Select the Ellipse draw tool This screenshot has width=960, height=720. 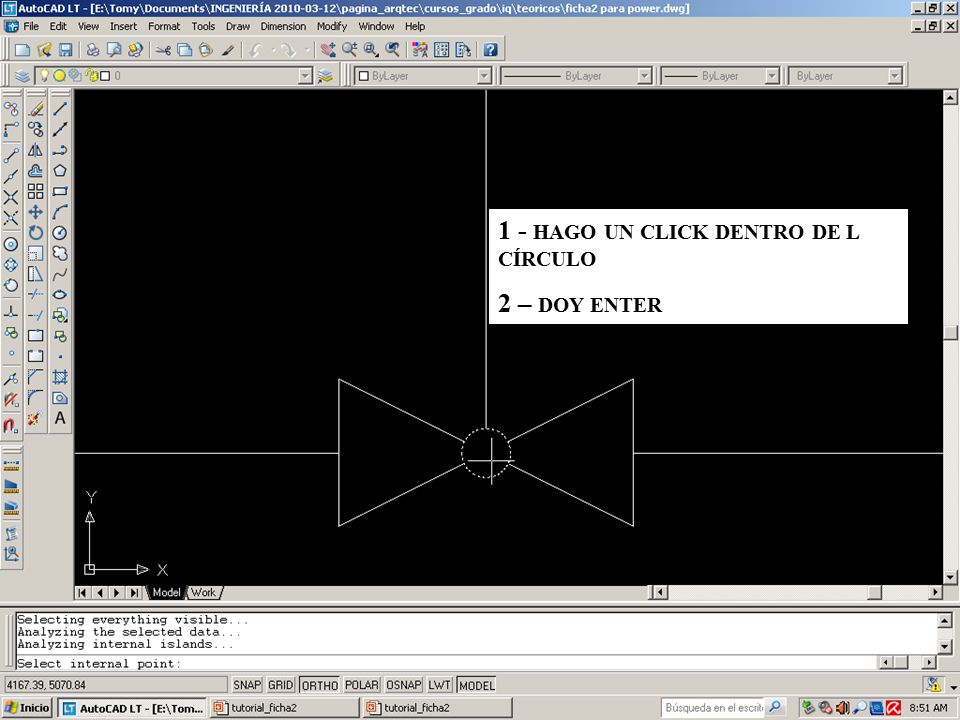coord(60,294)
